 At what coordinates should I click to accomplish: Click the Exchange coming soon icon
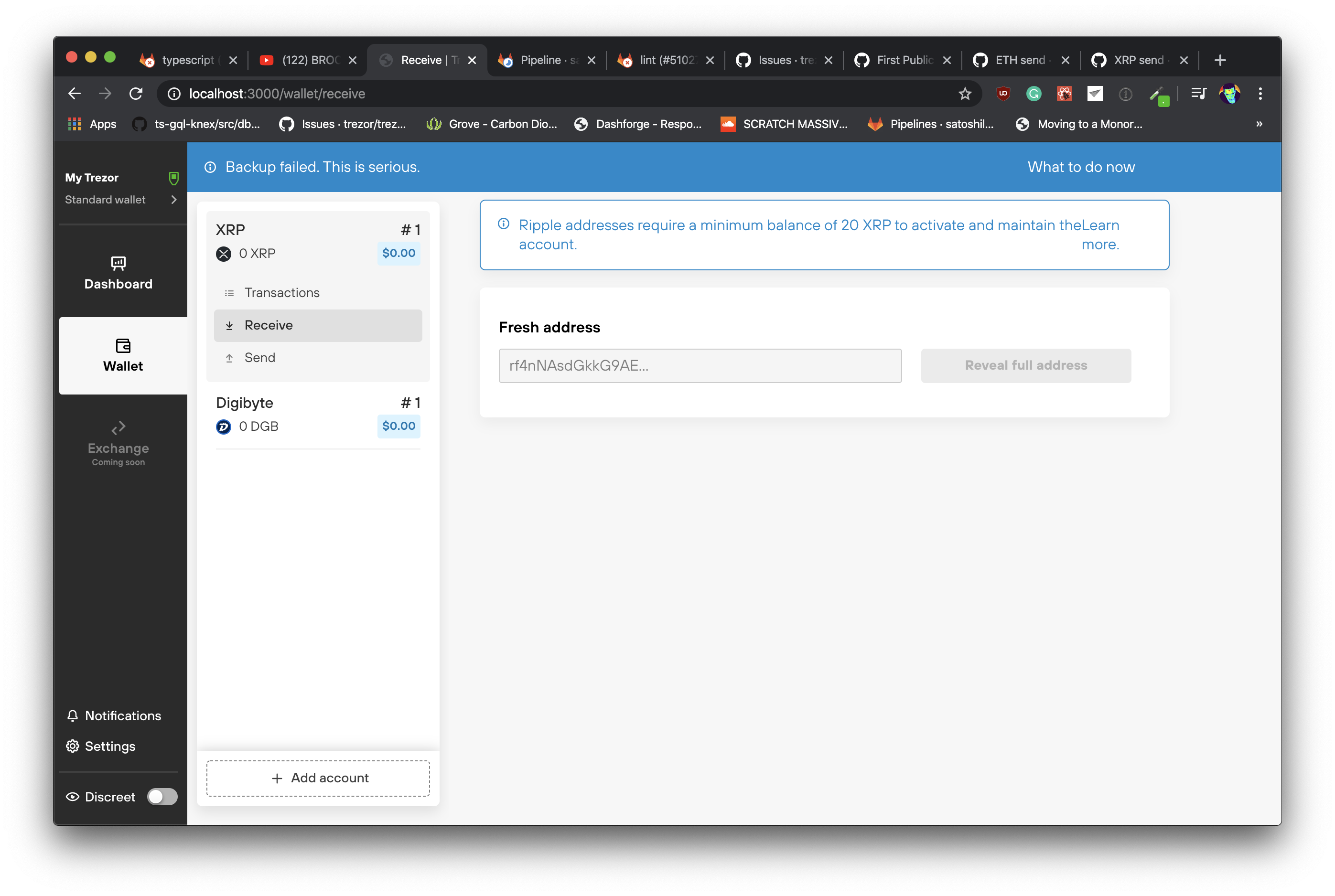coord(118,427)
